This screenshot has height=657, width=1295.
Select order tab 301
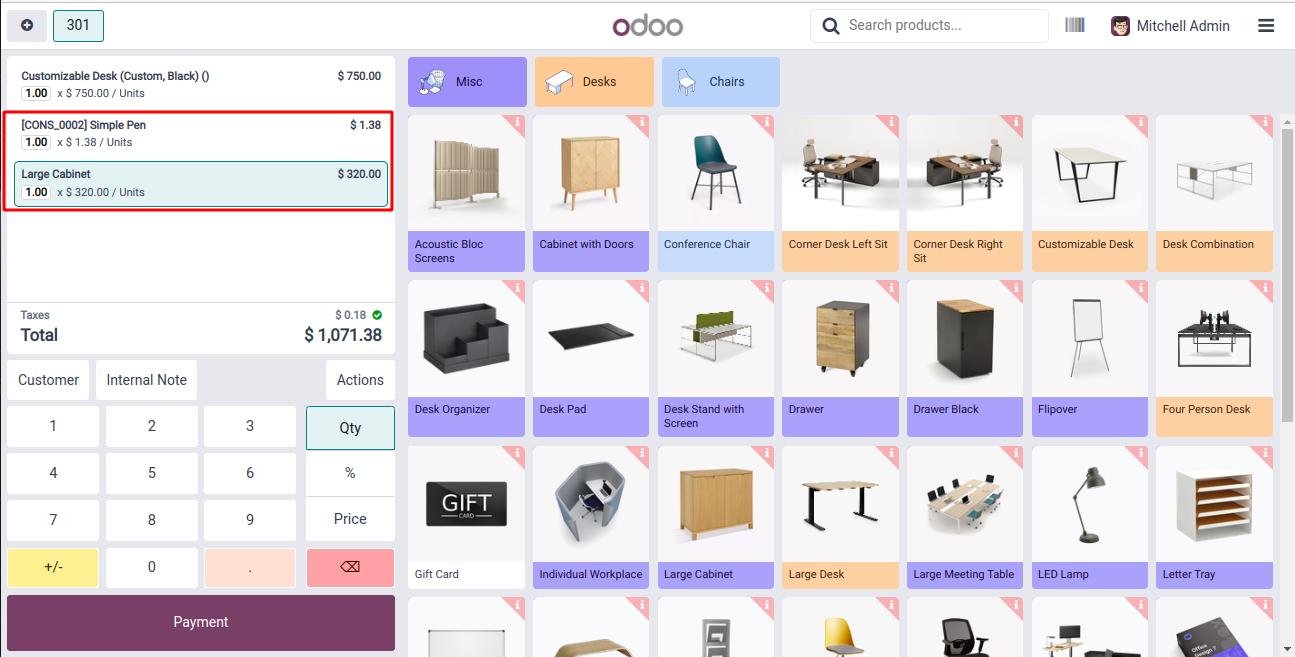(x=78, y=25)
